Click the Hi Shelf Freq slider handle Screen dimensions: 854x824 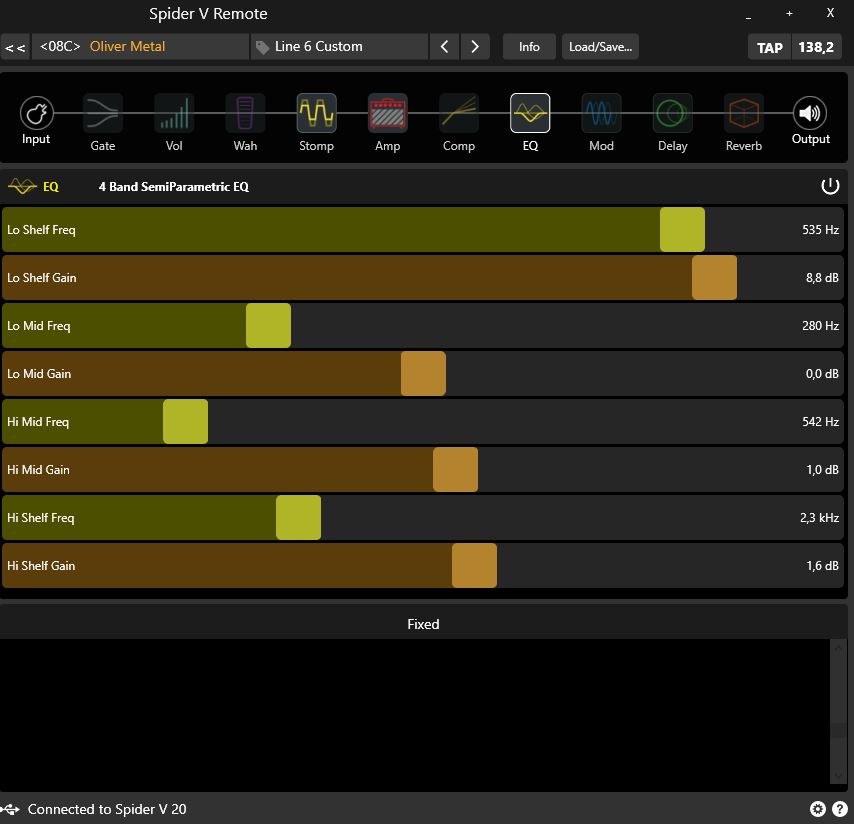pos(298,517)
